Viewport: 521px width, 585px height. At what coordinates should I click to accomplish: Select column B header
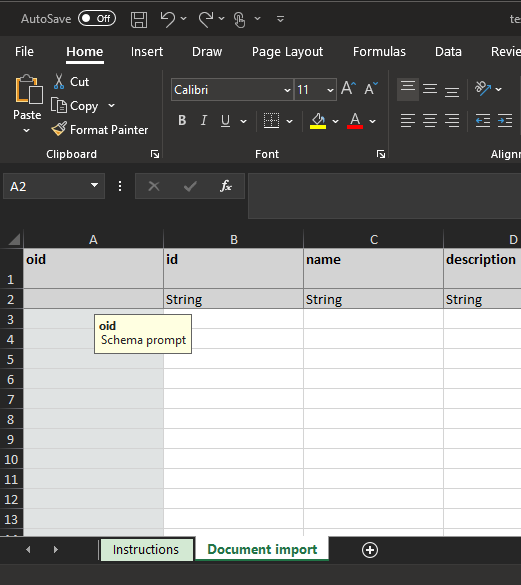coord(234,239)
